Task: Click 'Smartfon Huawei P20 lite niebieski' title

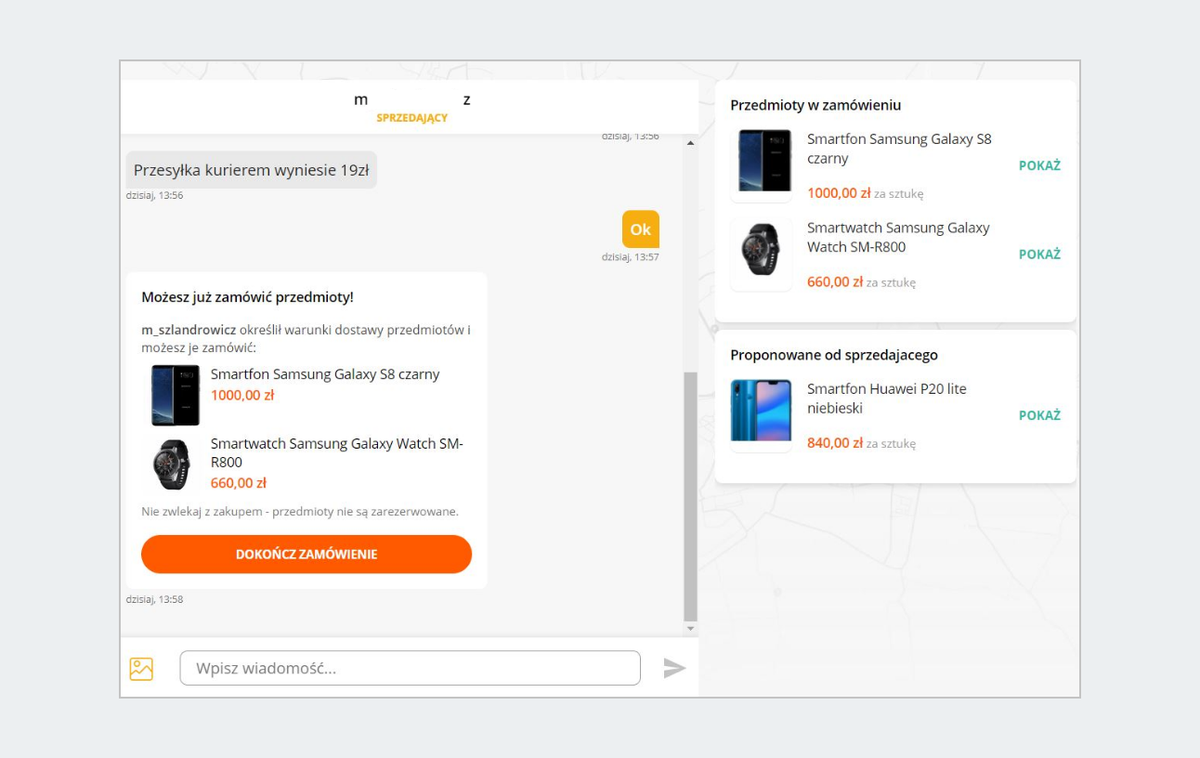Action: (x=887, y=399)
